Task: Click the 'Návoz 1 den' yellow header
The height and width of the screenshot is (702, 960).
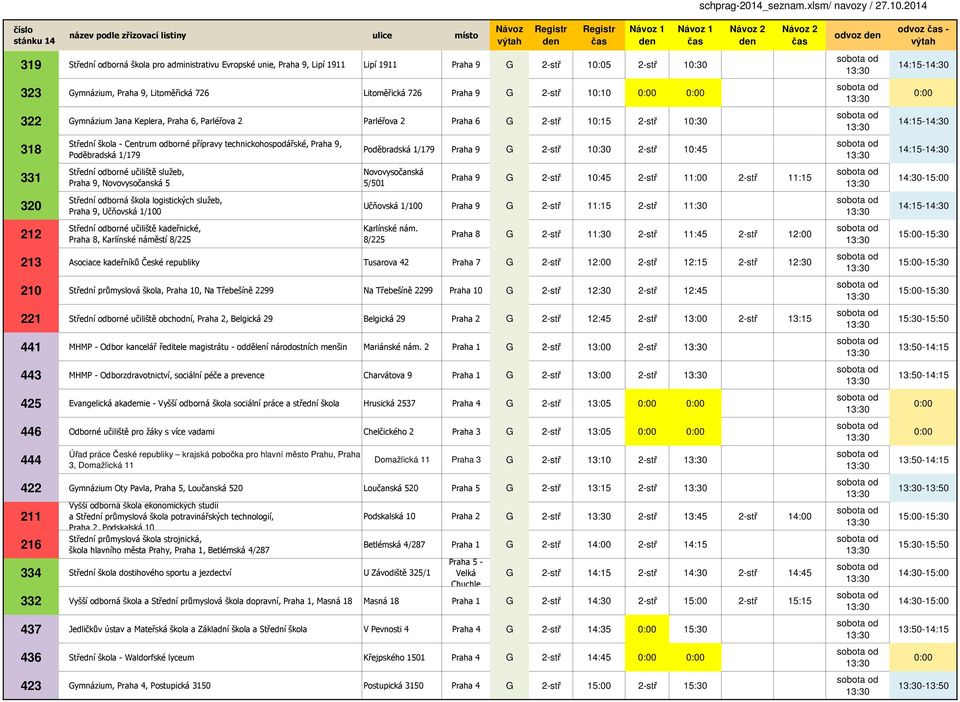Action: pos(647,35)
